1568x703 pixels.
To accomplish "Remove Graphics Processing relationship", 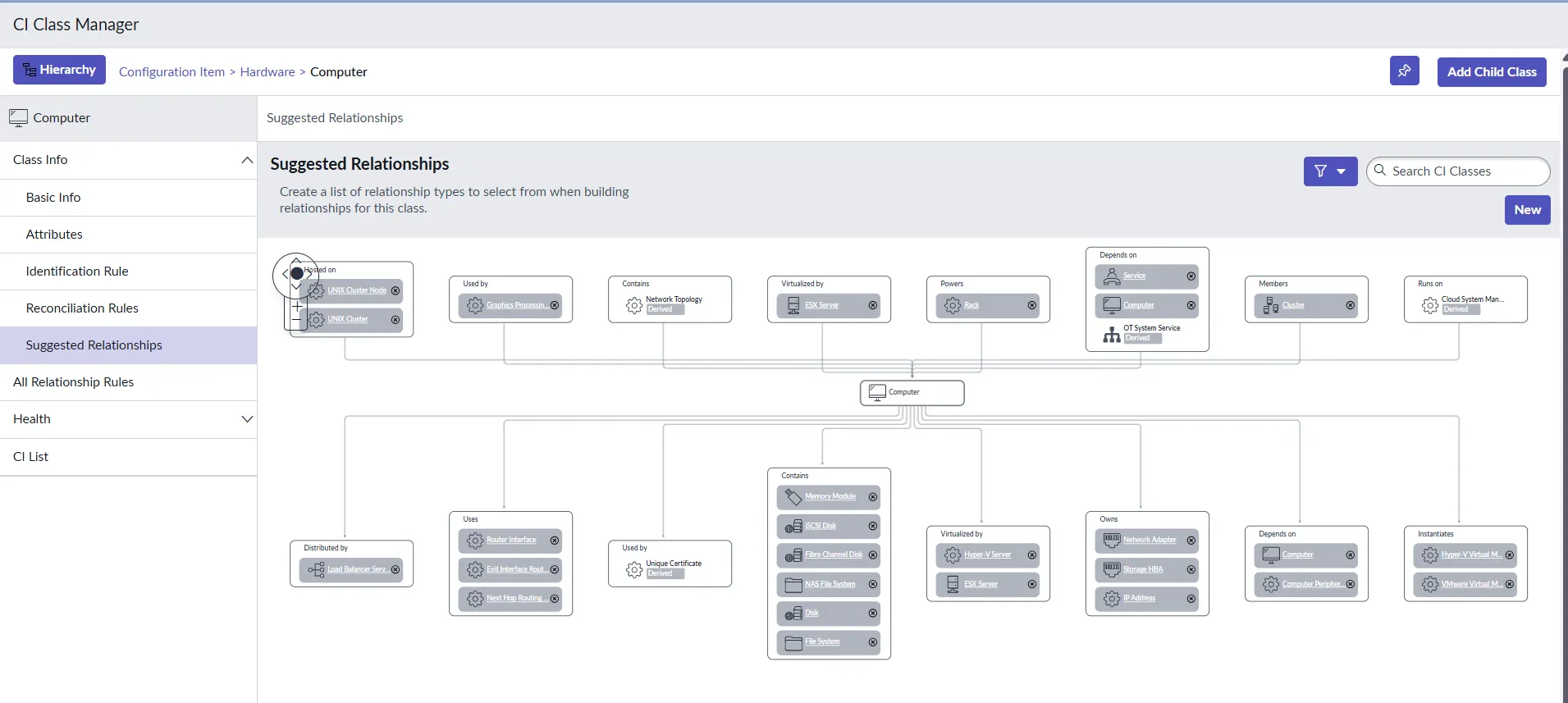I will 555,305.
